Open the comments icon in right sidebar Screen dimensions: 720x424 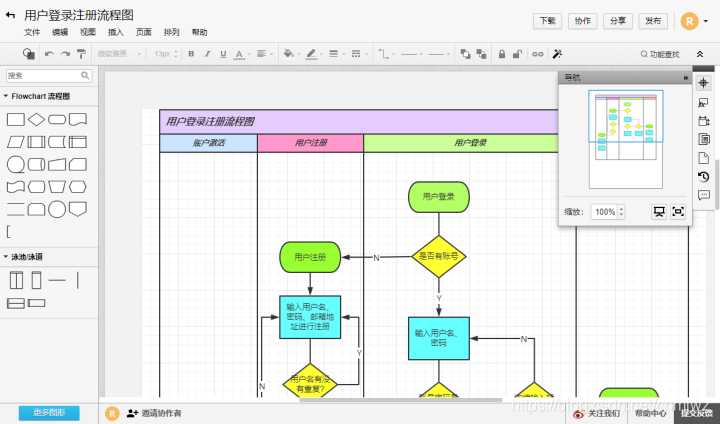tap(703, 196)
